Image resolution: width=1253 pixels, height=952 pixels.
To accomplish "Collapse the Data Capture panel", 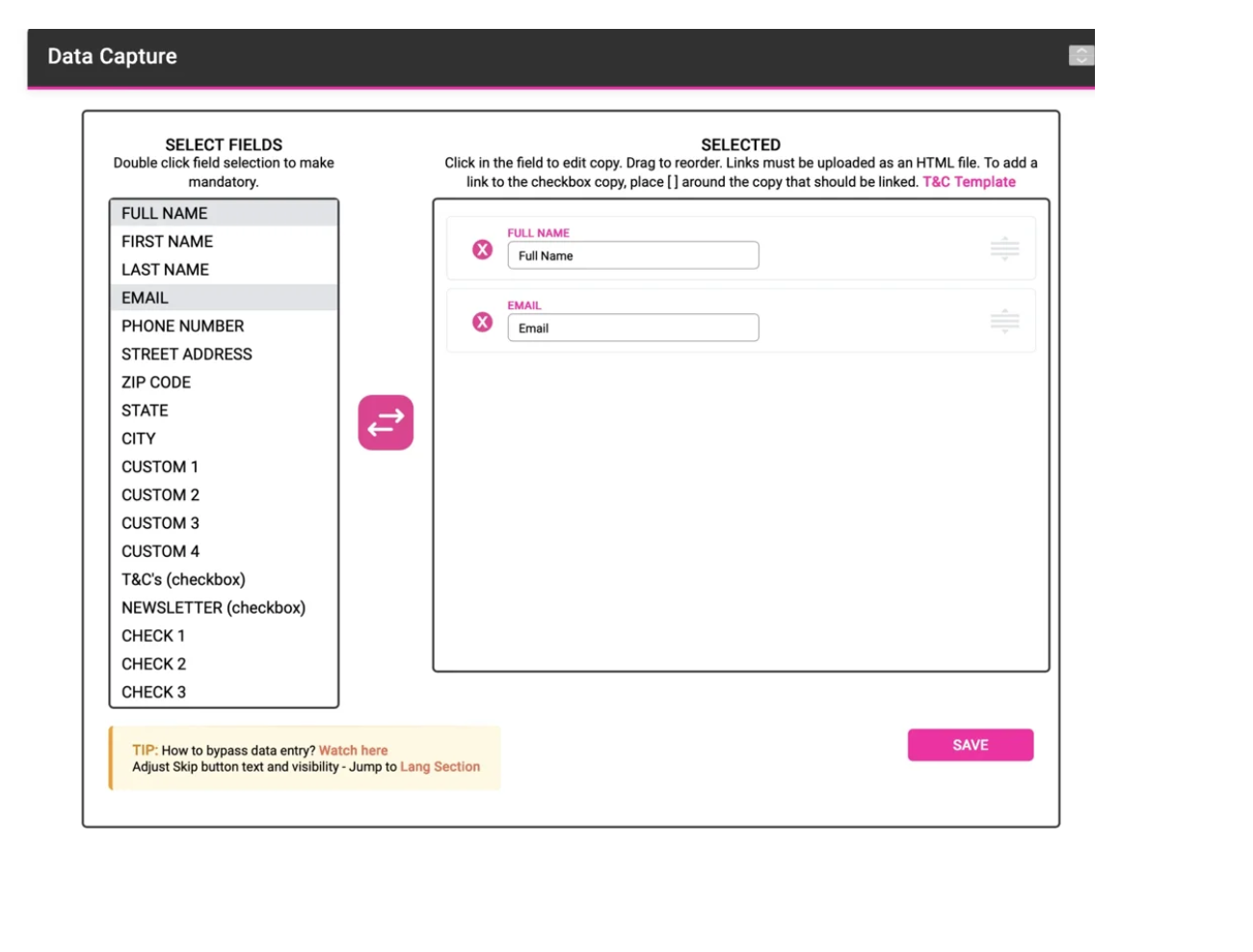I will click(x=1080, y=56).
